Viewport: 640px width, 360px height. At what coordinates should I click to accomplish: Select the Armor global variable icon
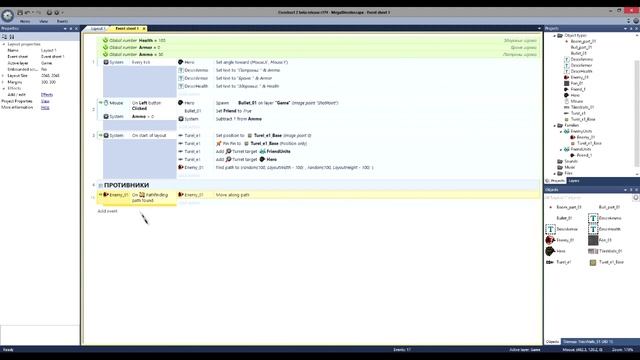105,47
